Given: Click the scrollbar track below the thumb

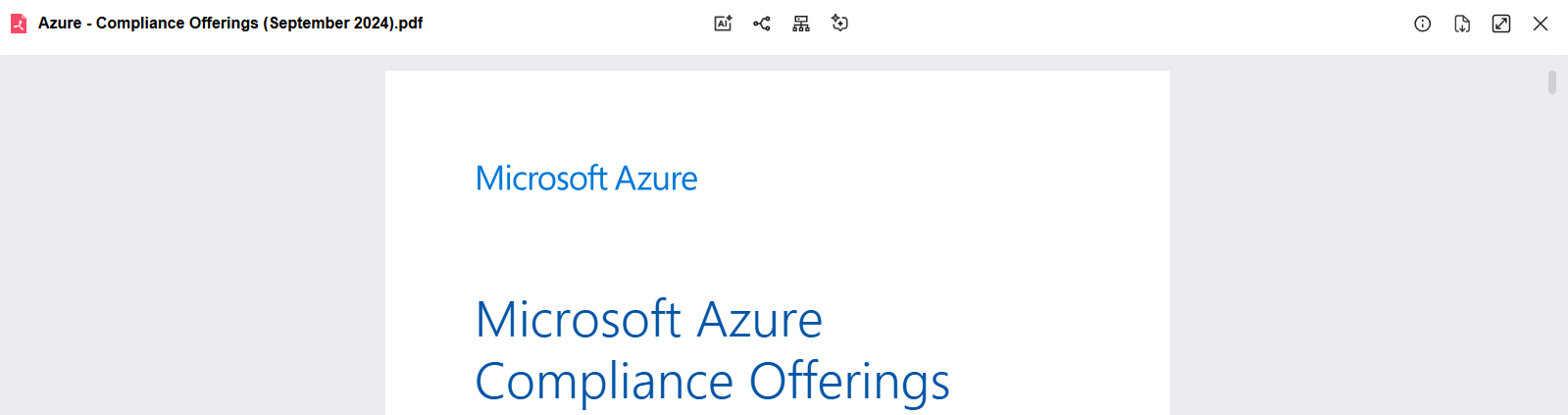Looking at the screenshot, I should pos(1552,255).
